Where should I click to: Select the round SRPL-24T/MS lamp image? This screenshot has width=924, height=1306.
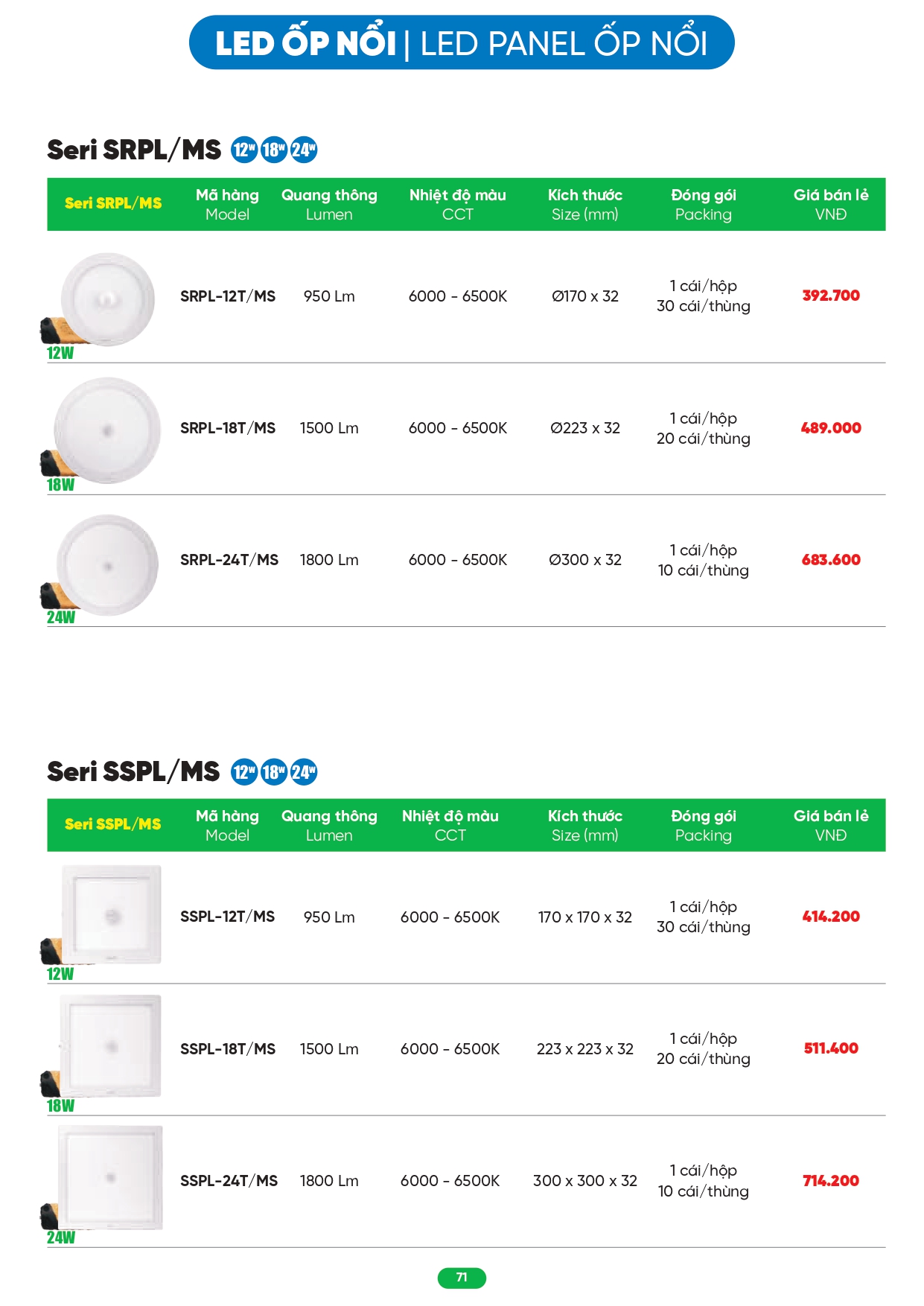click(x=107, y=564)
